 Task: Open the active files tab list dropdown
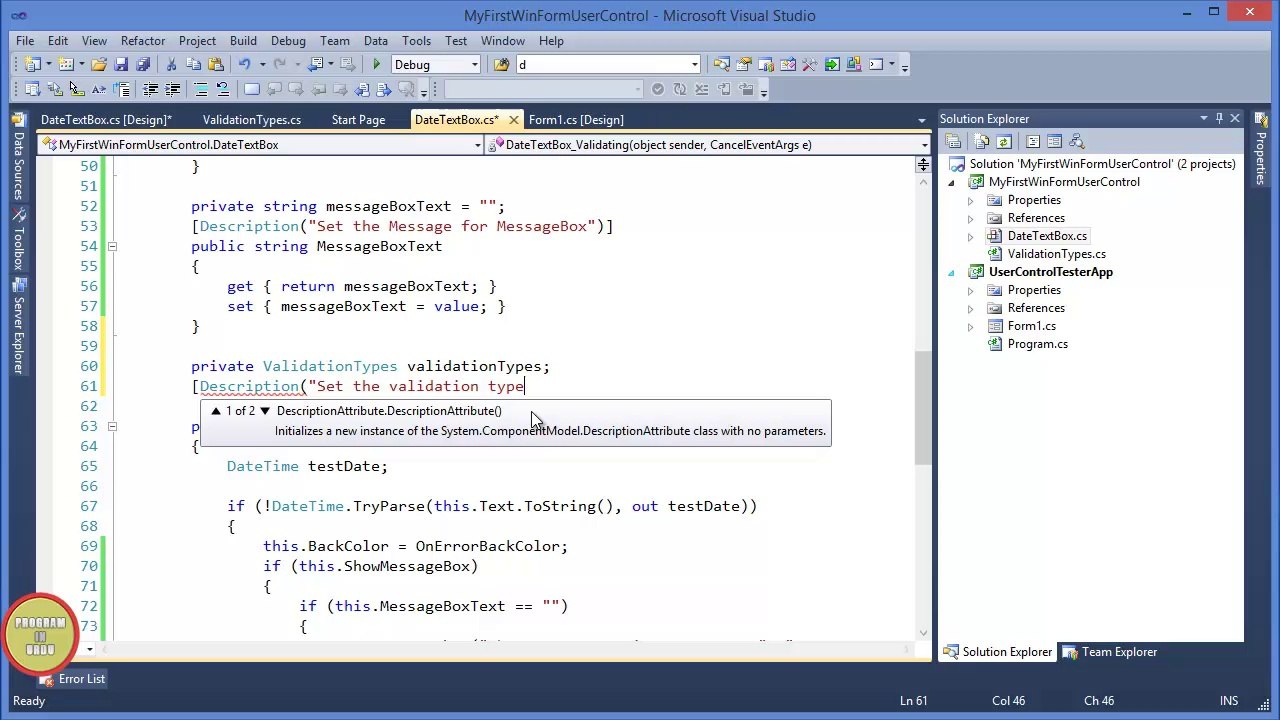(922, 120)
